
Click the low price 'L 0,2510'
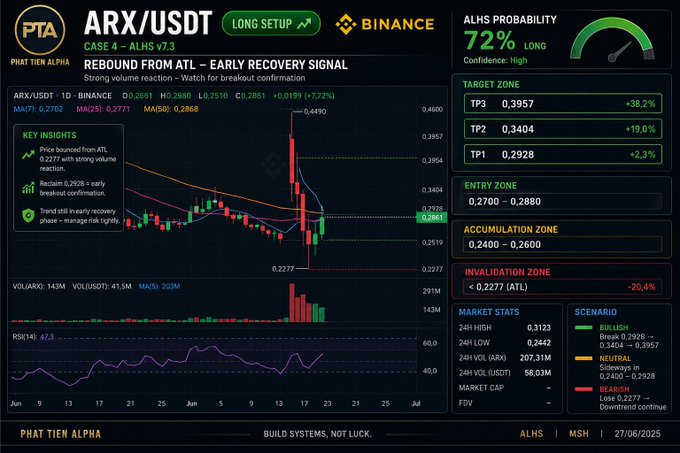click(213, 95)
